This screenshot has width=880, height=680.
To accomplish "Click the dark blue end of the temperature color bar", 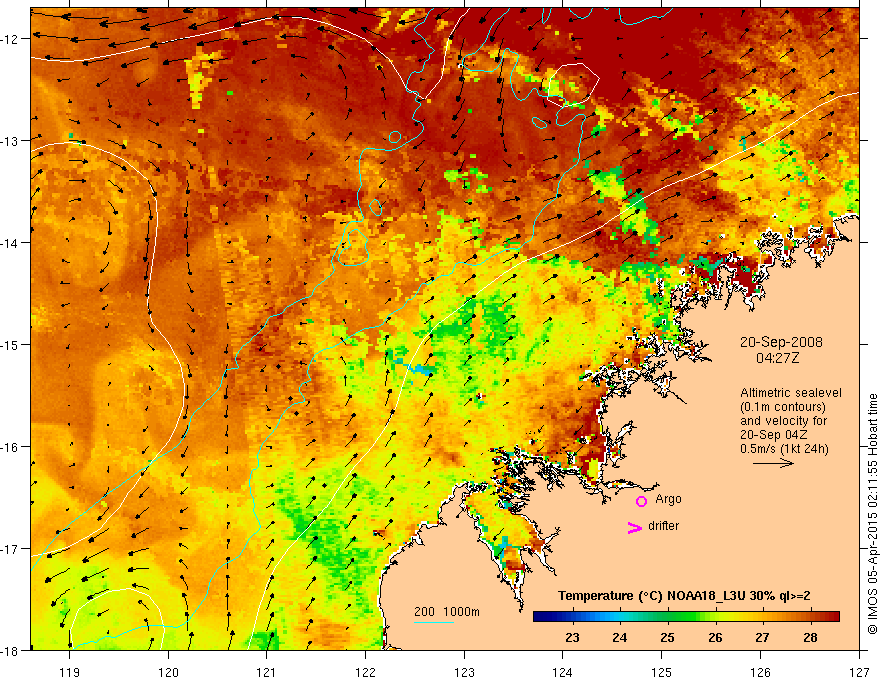I will [x=539, y=617].
